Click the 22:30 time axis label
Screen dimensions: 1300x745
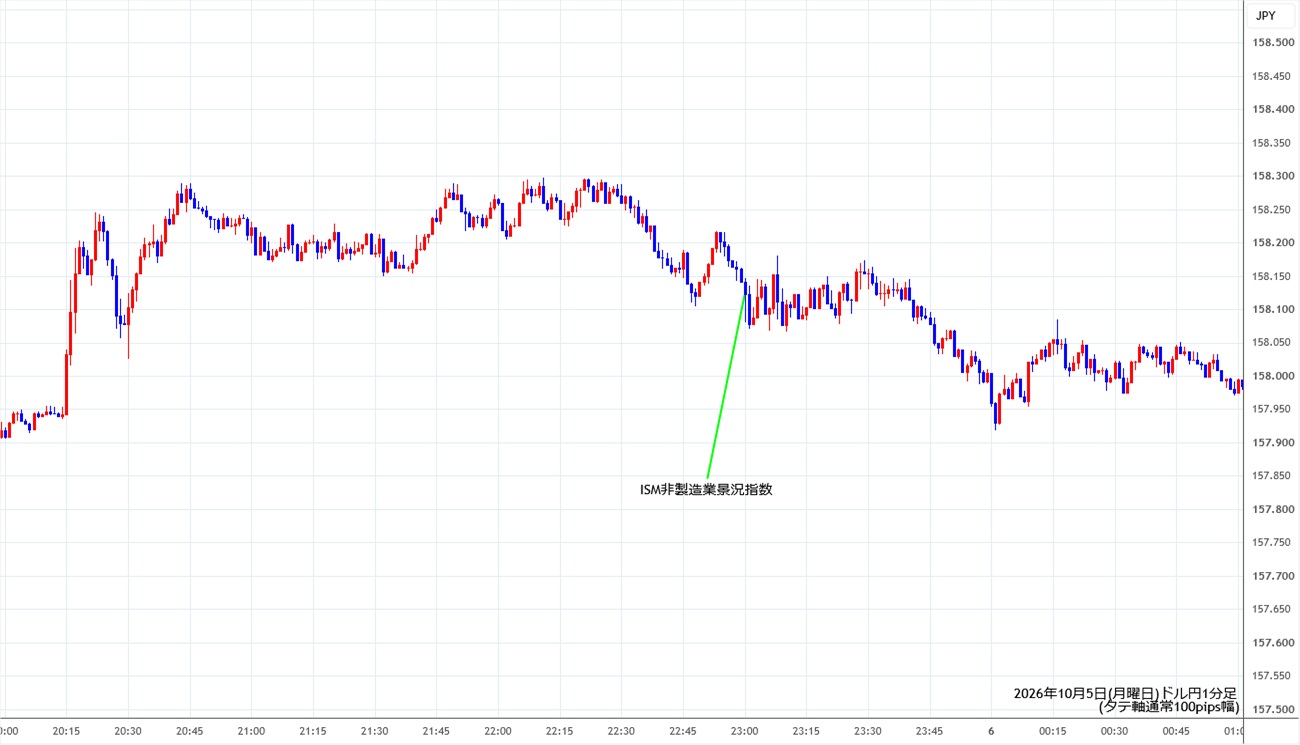tap(621, 731)
